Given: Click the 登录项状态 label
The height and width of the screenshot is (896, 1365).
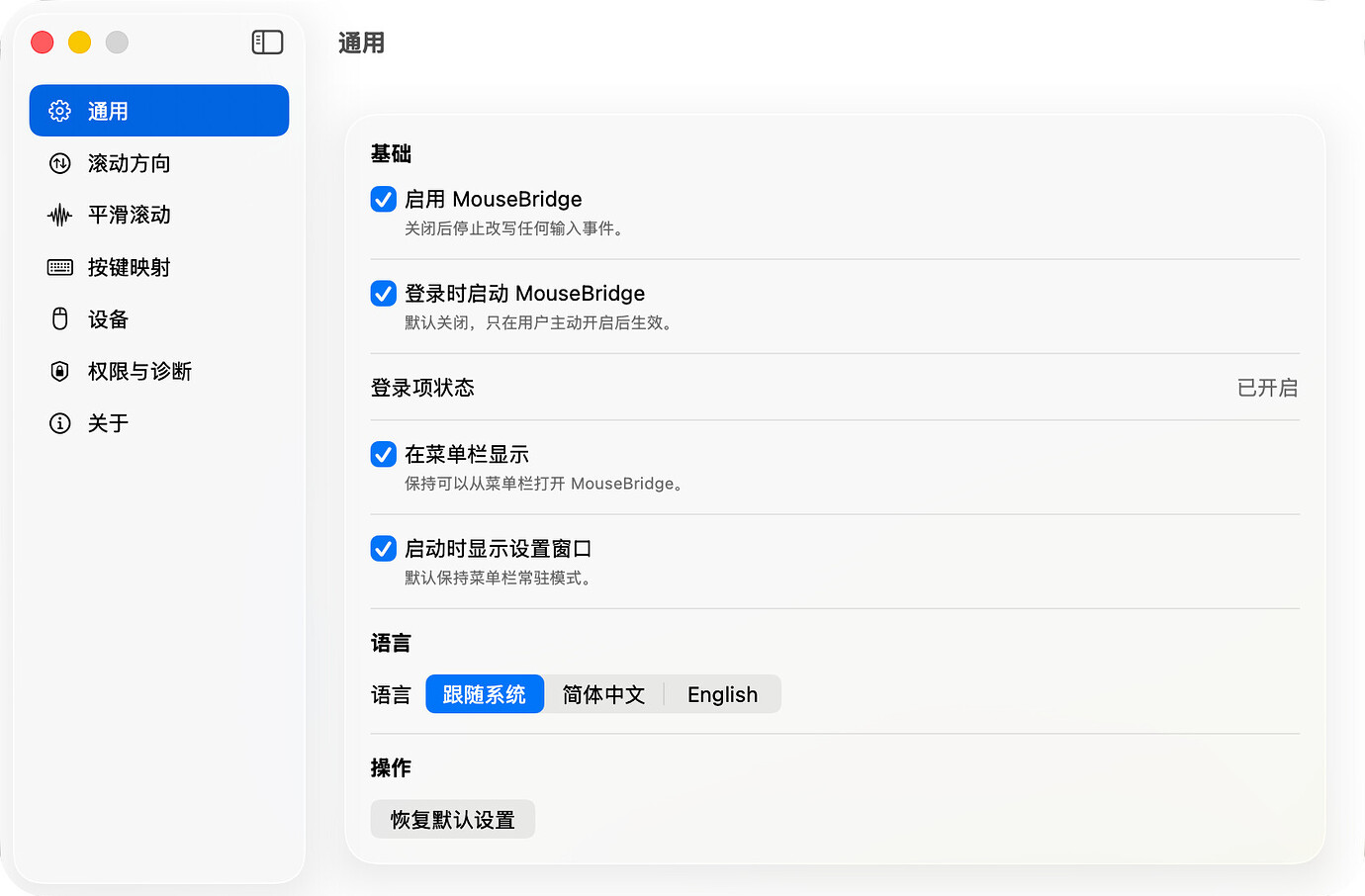Looking at the screenshot, I should pyautogui.click(x=422, y=388).
